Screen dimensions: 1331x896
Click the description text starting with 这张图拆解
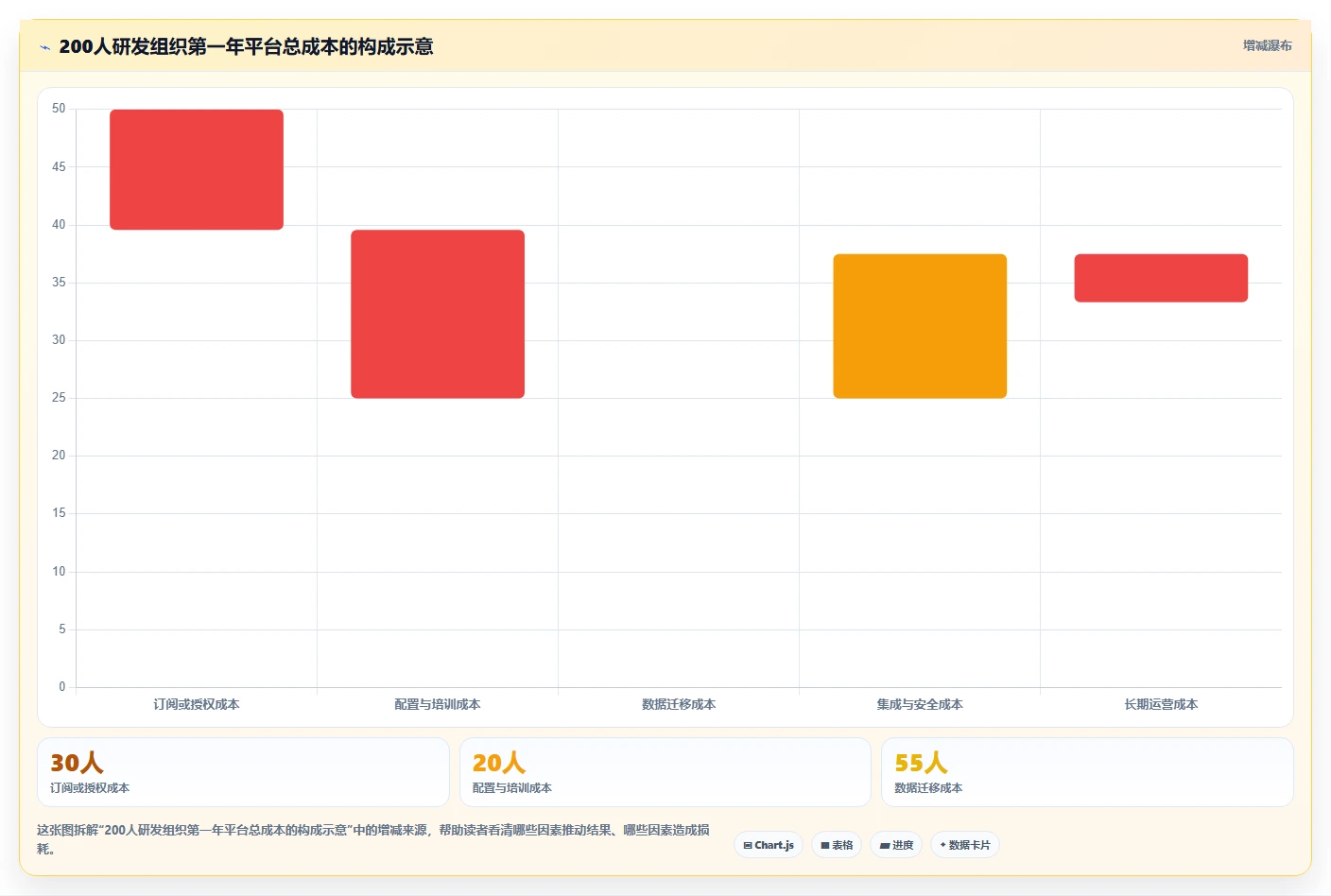click(x=373, y=839)
